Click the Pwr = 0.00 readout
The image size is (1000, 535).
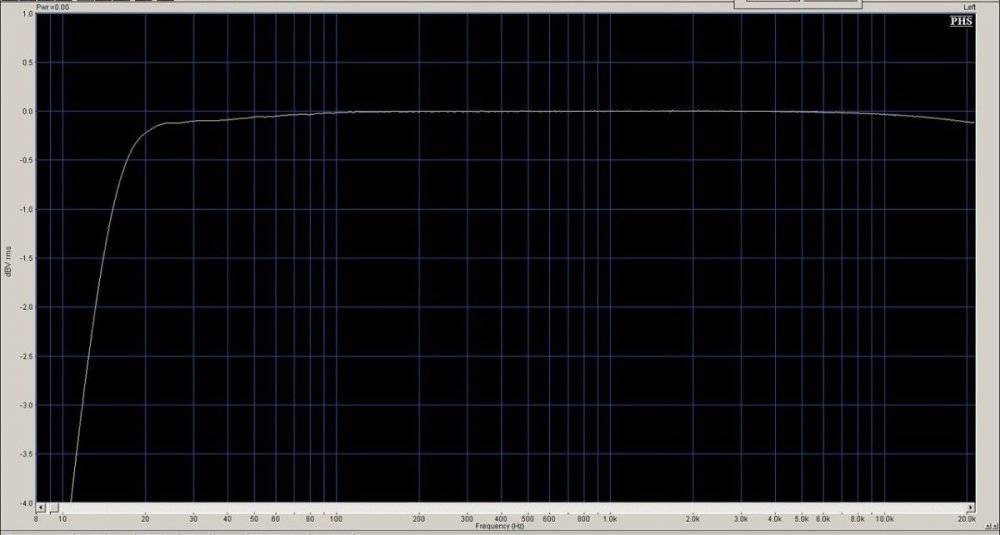click(x=53, y=6)
